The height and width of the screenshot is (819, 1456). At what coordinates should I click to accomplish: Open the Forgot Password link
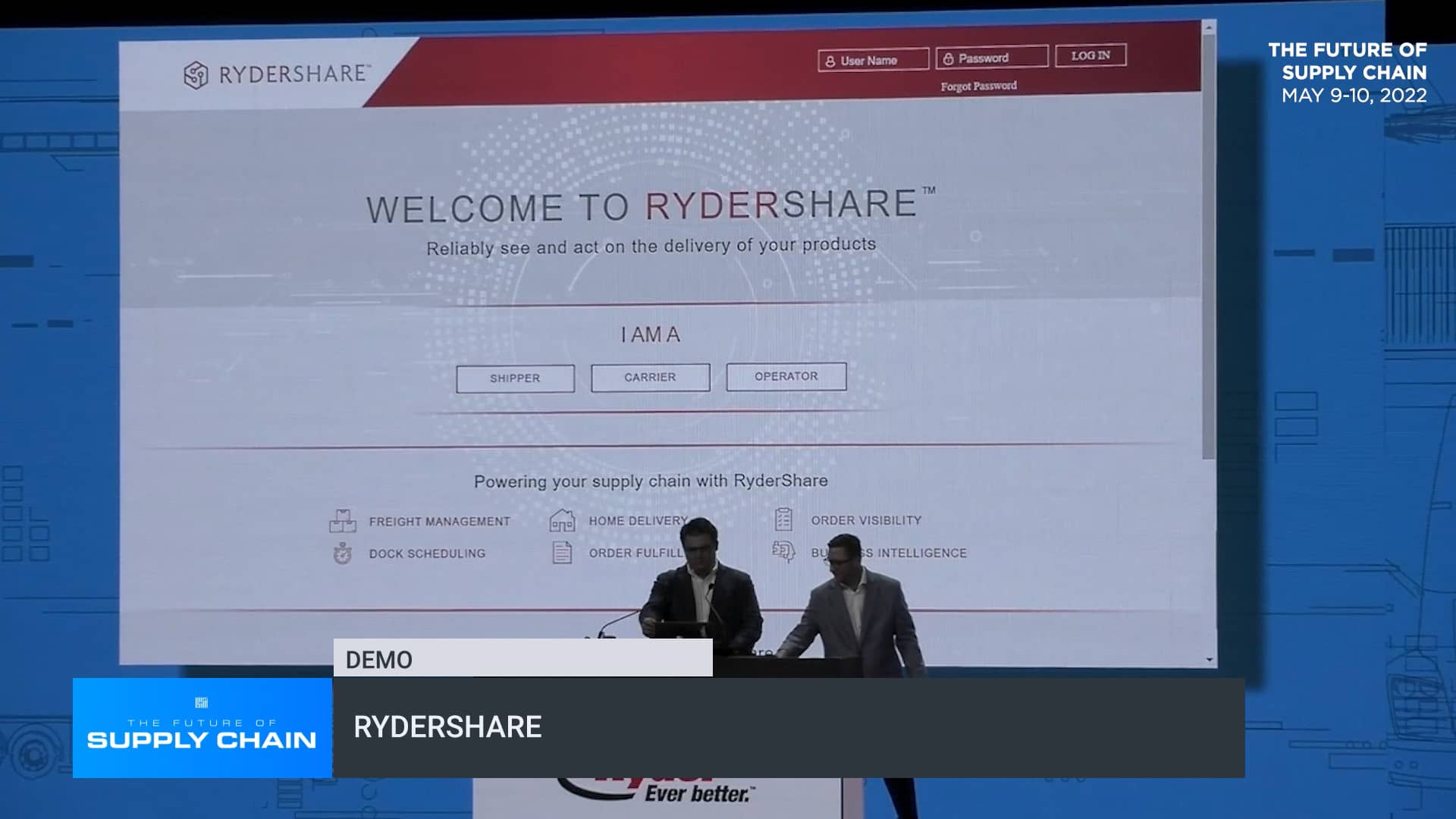(978, 86)
